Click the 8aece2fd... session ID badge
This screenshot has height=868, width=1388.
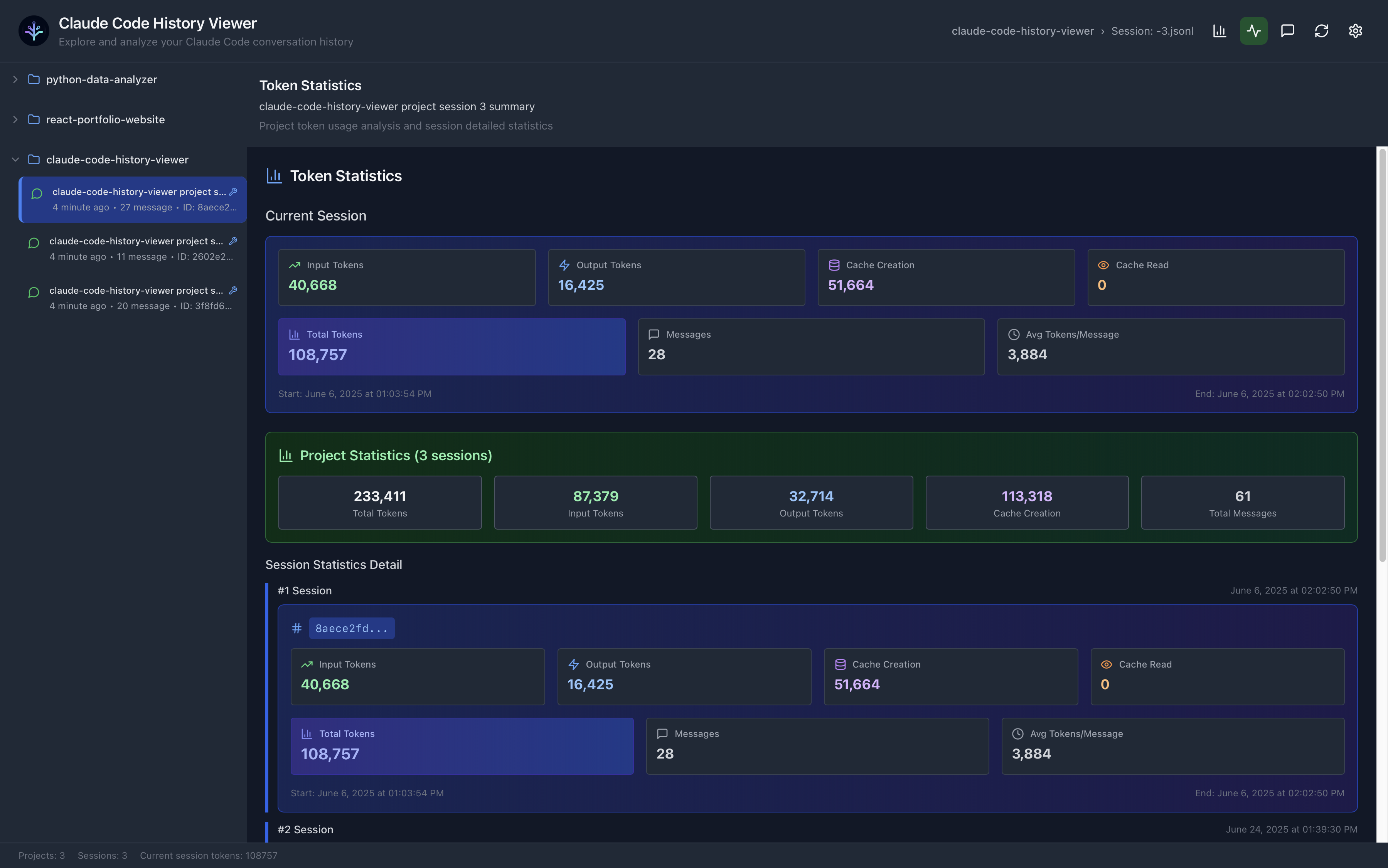click(352, 629)
